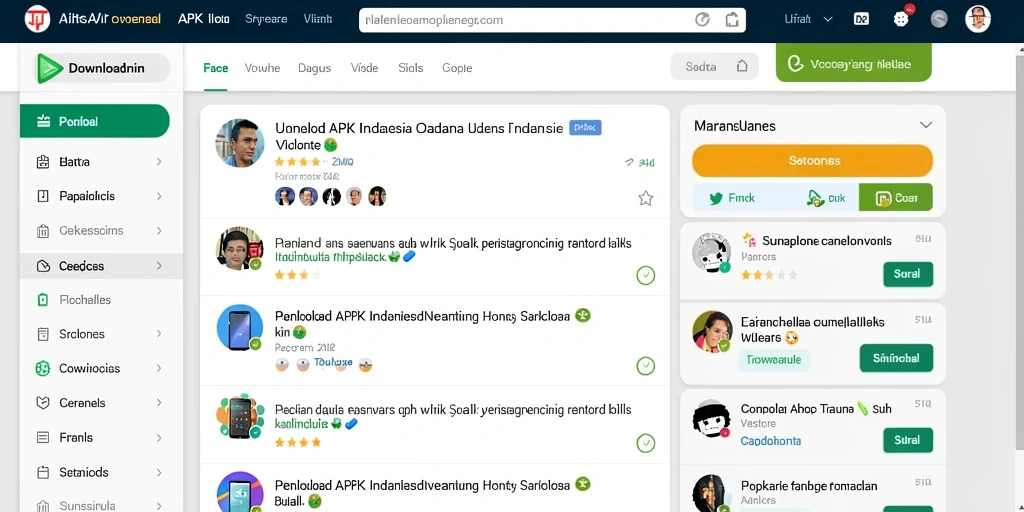The height and width of the screenshot is (512, 1024).
Task: Toggle the green checkmark on the phone APPK listing
Action: coord(645,366)
